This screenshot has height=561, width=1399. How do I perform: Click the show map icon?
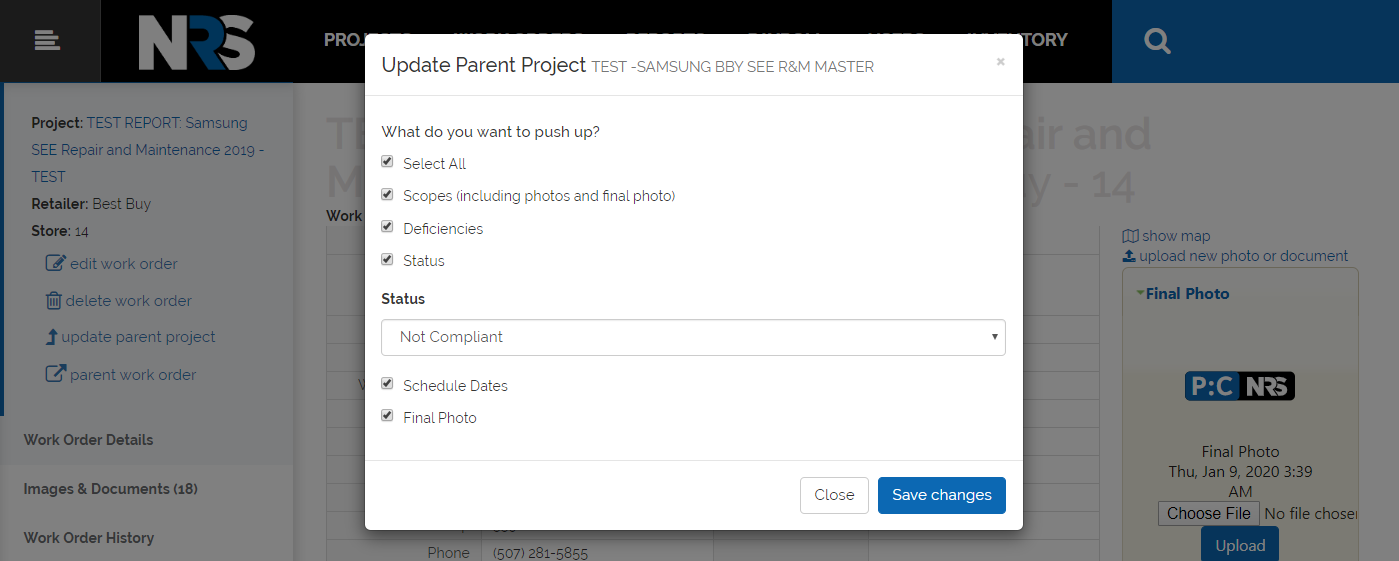point(1130,236)
